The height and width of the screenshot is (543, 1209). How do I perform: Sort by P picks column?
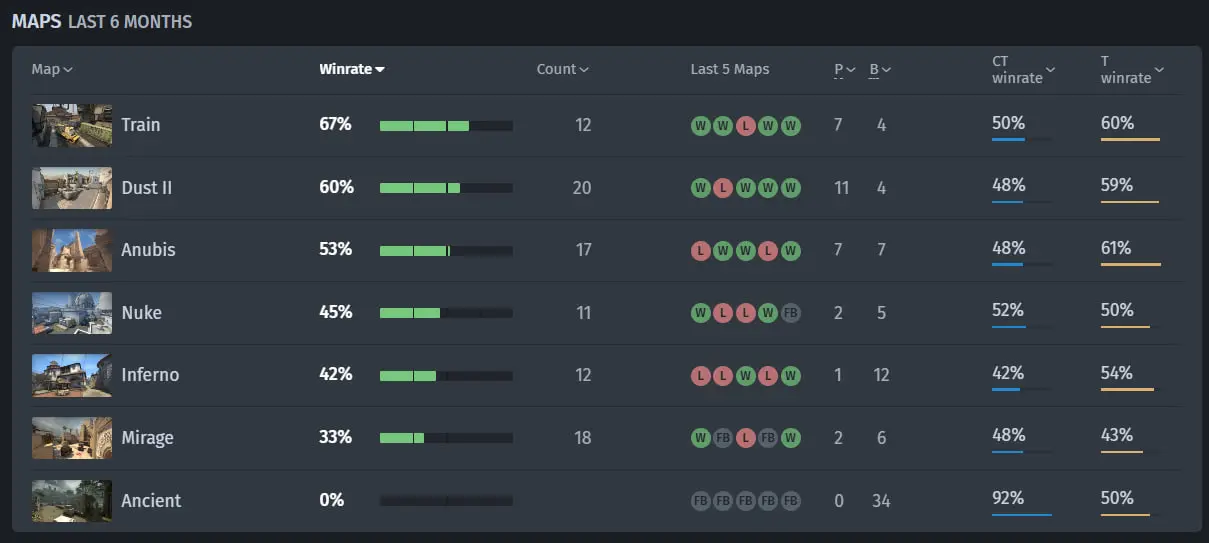point(845,69)
